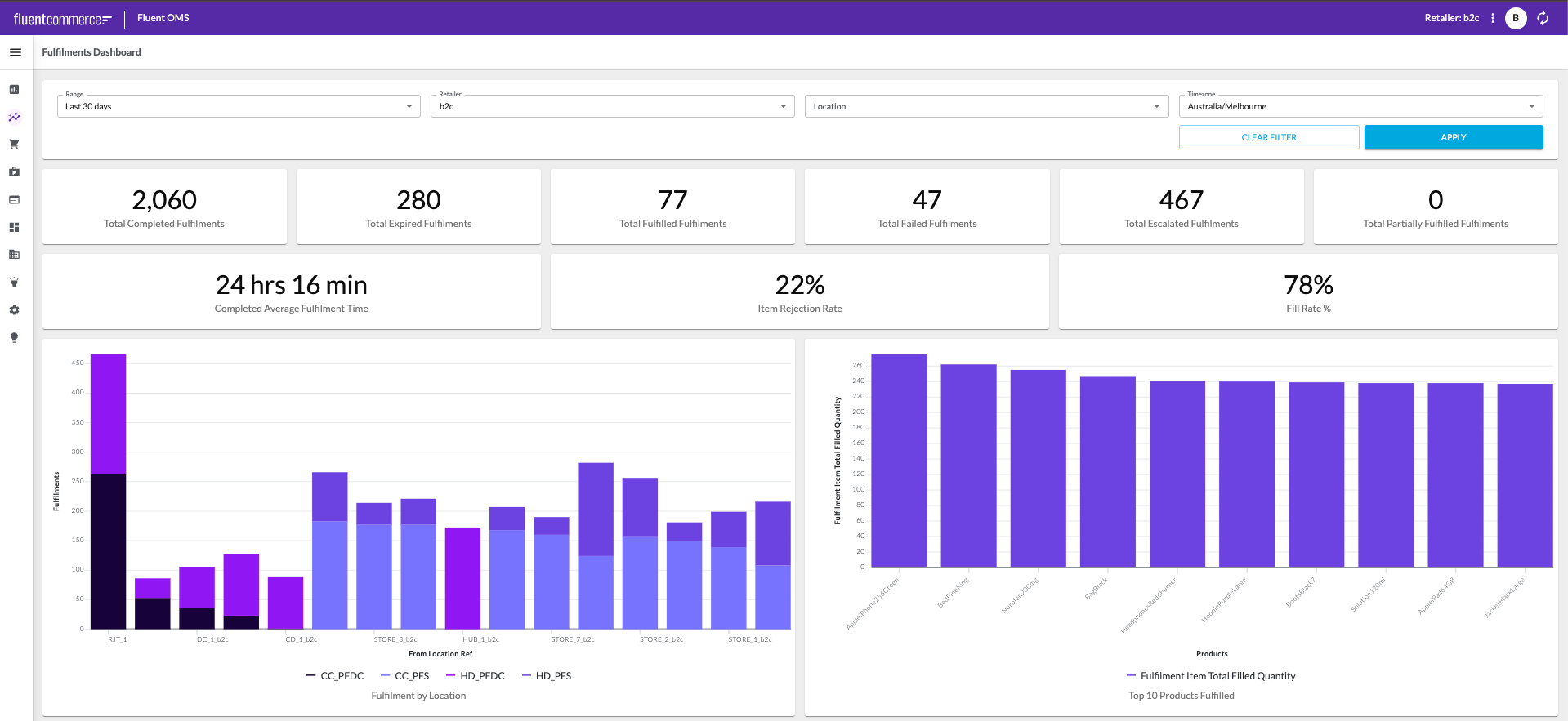Expand the Timezone Australia/Melbourne dropdown
Viewport: 1568px width, 721px height.
pos(1360,106)
